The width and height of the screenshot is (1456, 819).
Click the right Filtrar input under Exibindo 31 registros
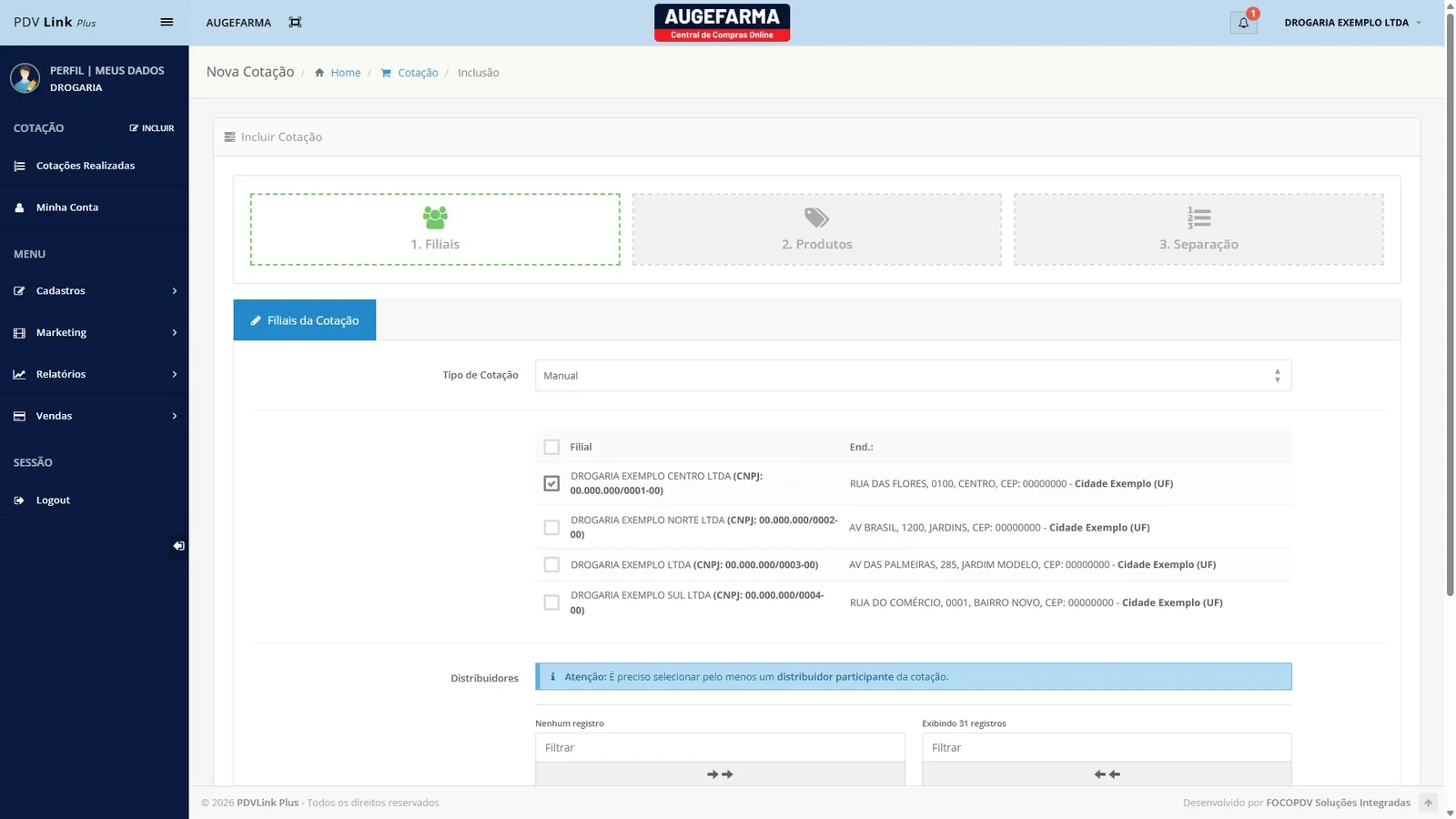(1107, 748)
